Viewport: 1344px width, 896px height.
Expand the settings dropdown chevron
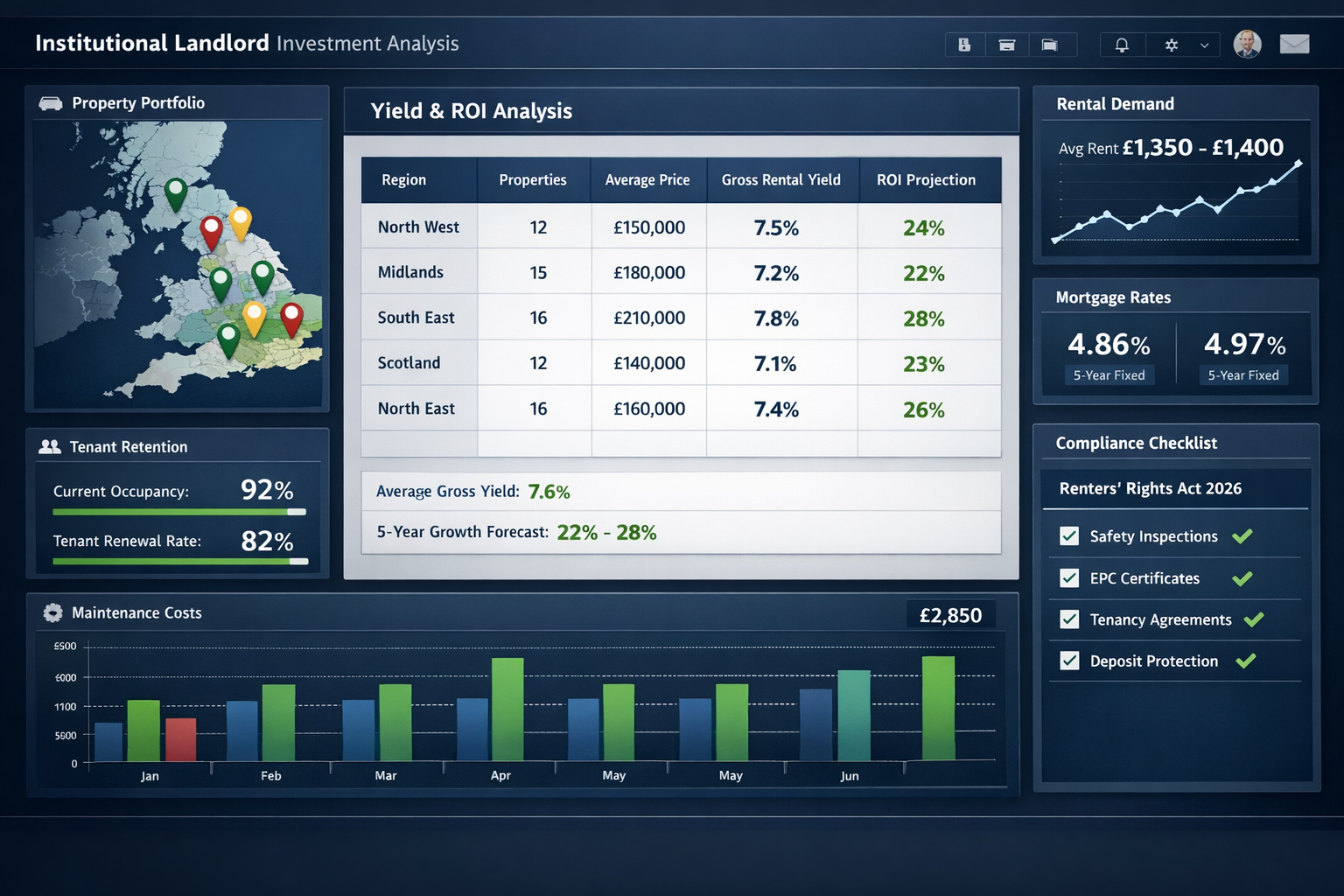point(1202,44)
